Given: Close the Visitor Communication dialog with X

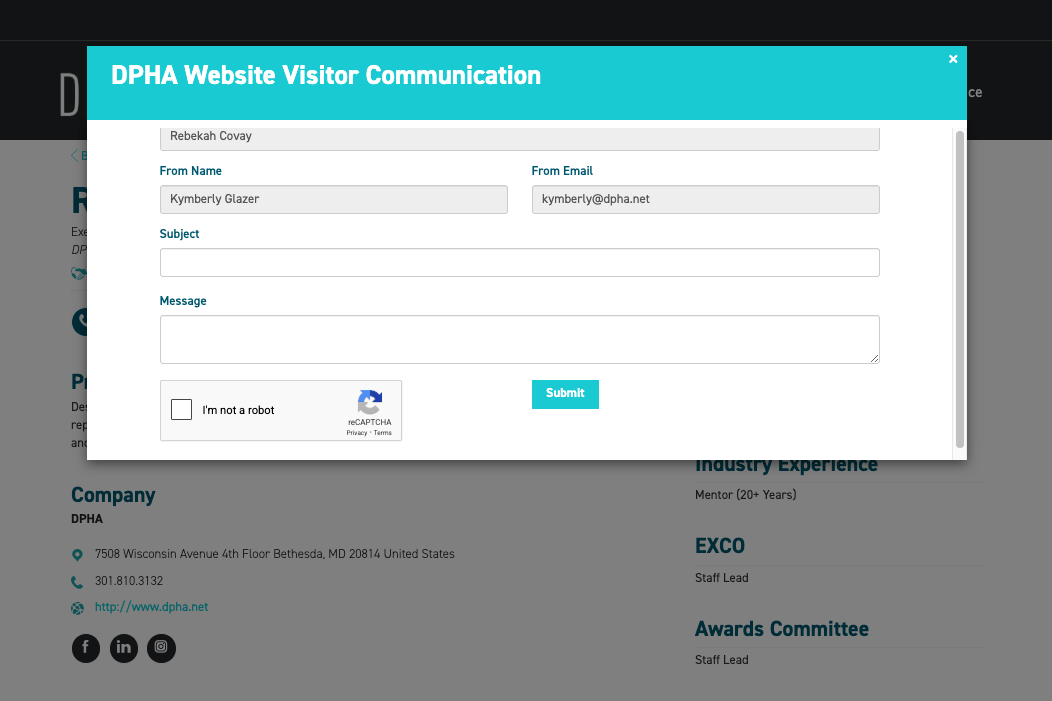Looking at the screenshot, I should click(x=953, y=59).
